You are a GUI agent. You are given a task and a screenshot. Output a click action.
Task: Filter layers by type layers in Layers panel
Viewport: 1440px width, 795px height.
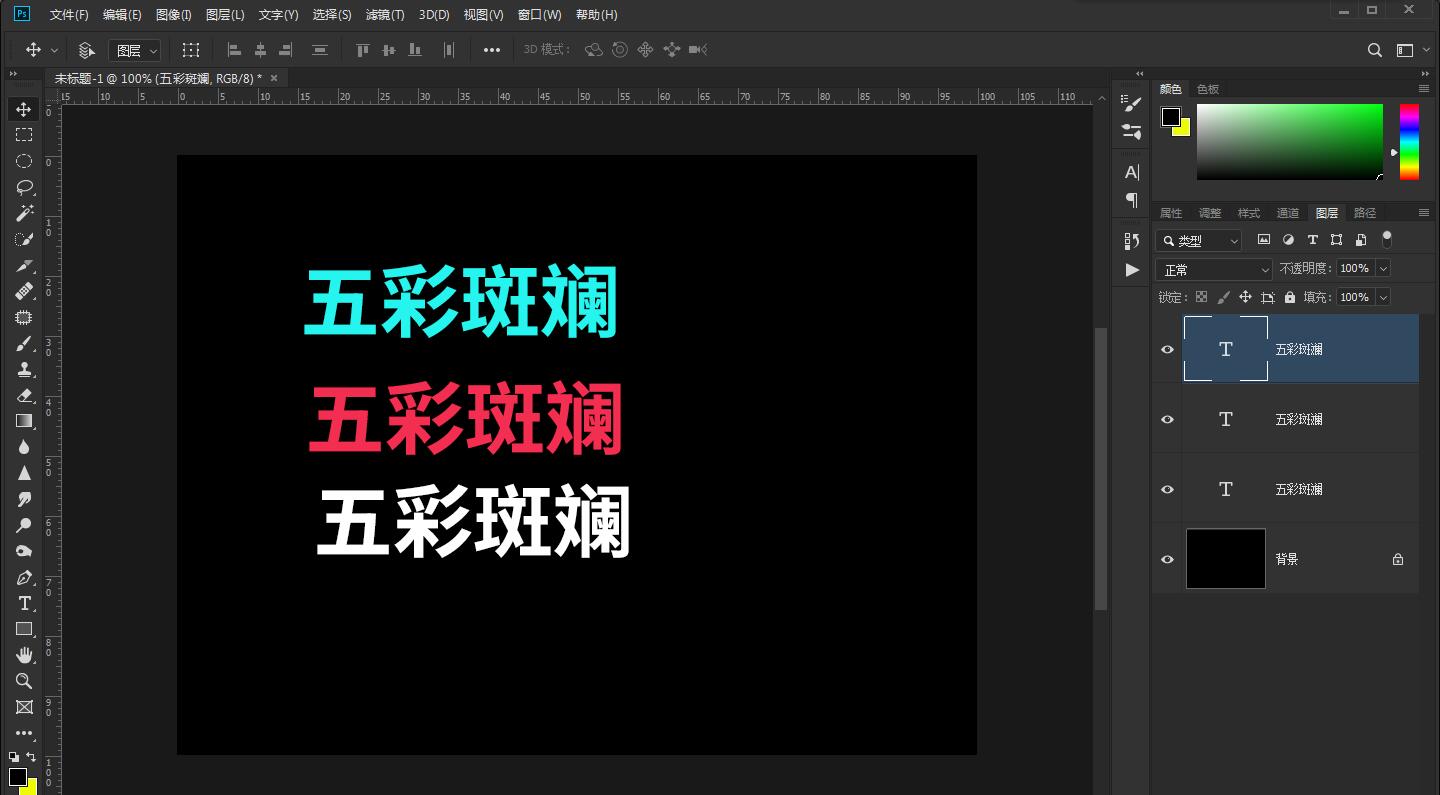click(1313, 240)
